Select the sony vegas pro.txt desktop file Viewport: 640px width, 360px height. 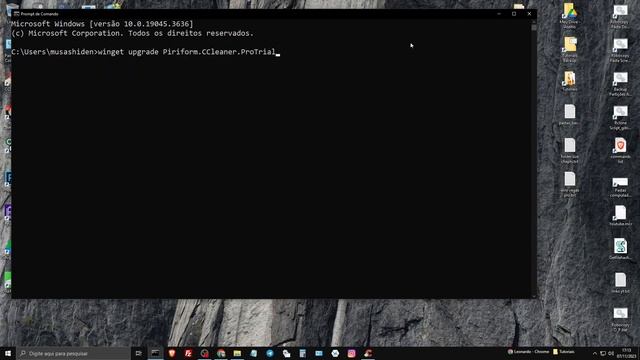coord(570,184)
